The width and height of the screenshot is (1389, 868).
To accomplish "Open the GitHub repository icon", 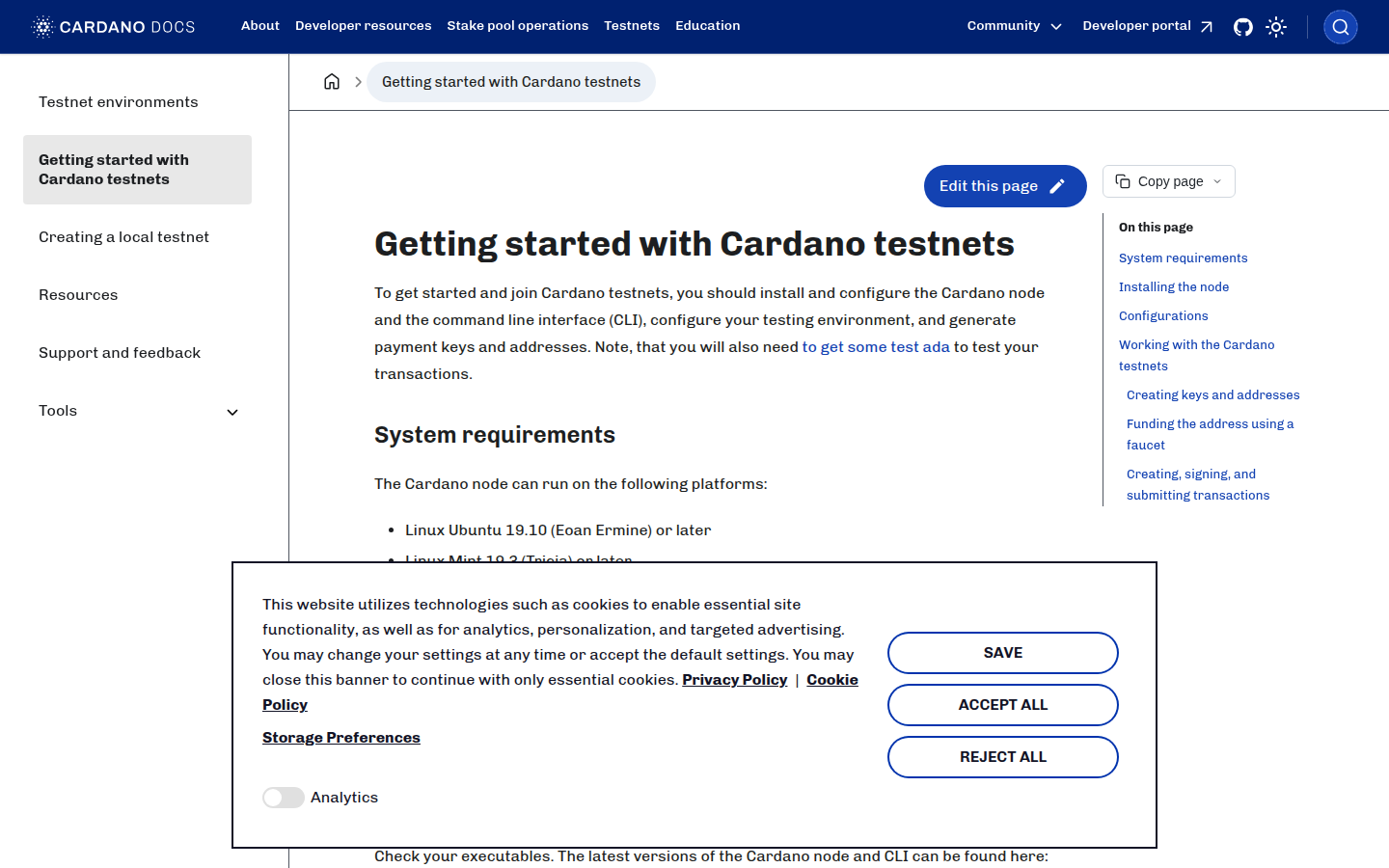I will tap(1243, 27).
